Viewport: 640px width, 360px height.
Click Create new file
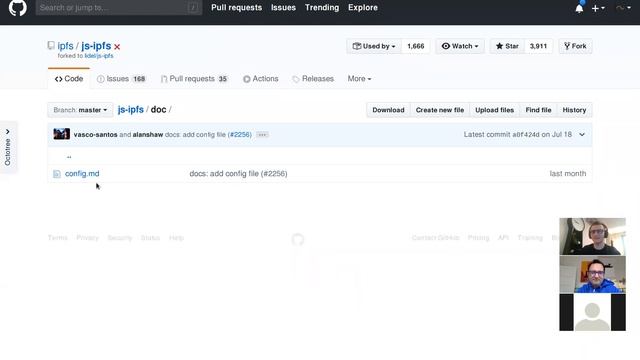pos(440,110)
